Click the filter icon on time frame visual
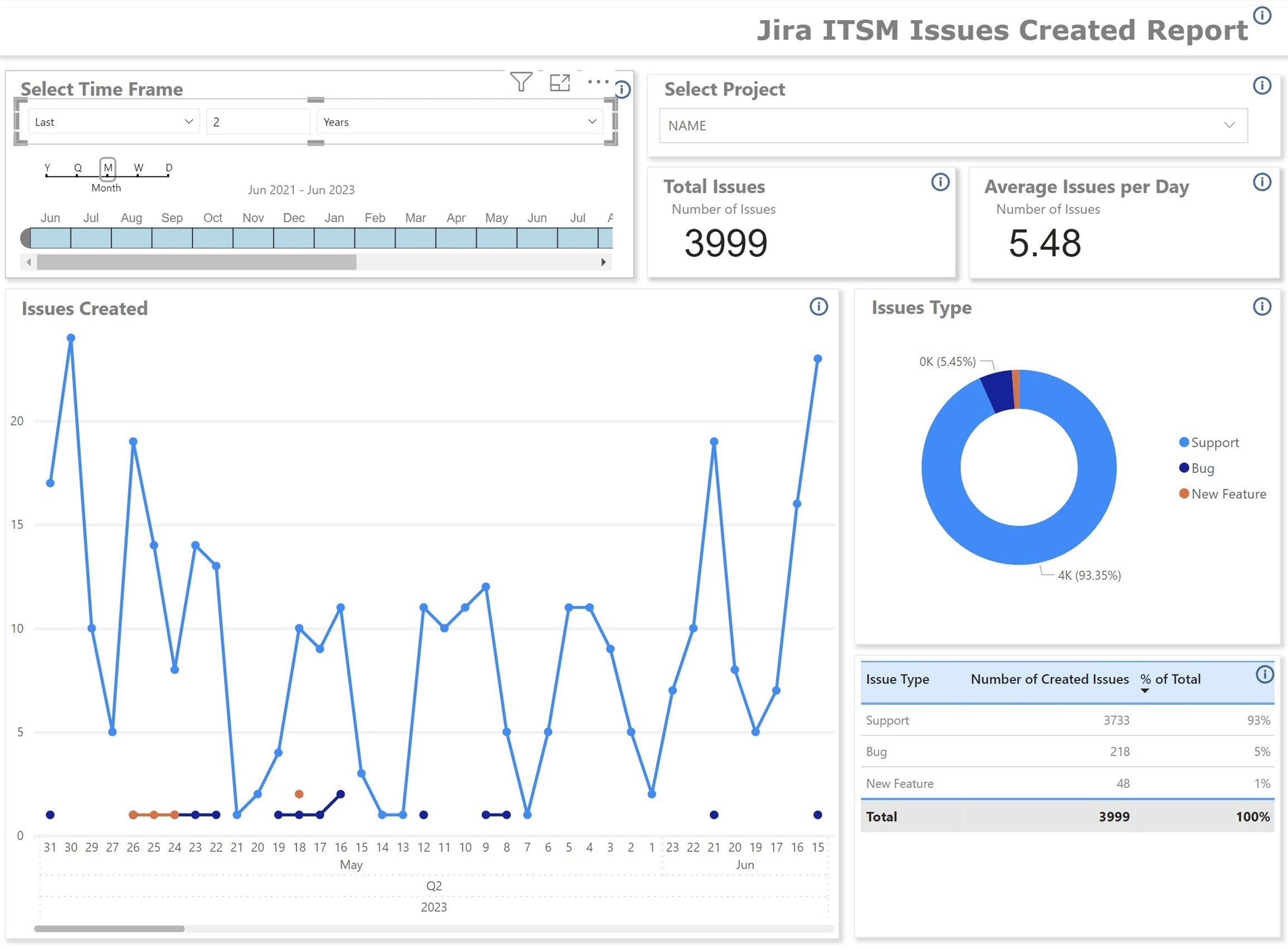Image resolution: width=1288 pixels, height=949 pixels. click(x=520, y=82)
